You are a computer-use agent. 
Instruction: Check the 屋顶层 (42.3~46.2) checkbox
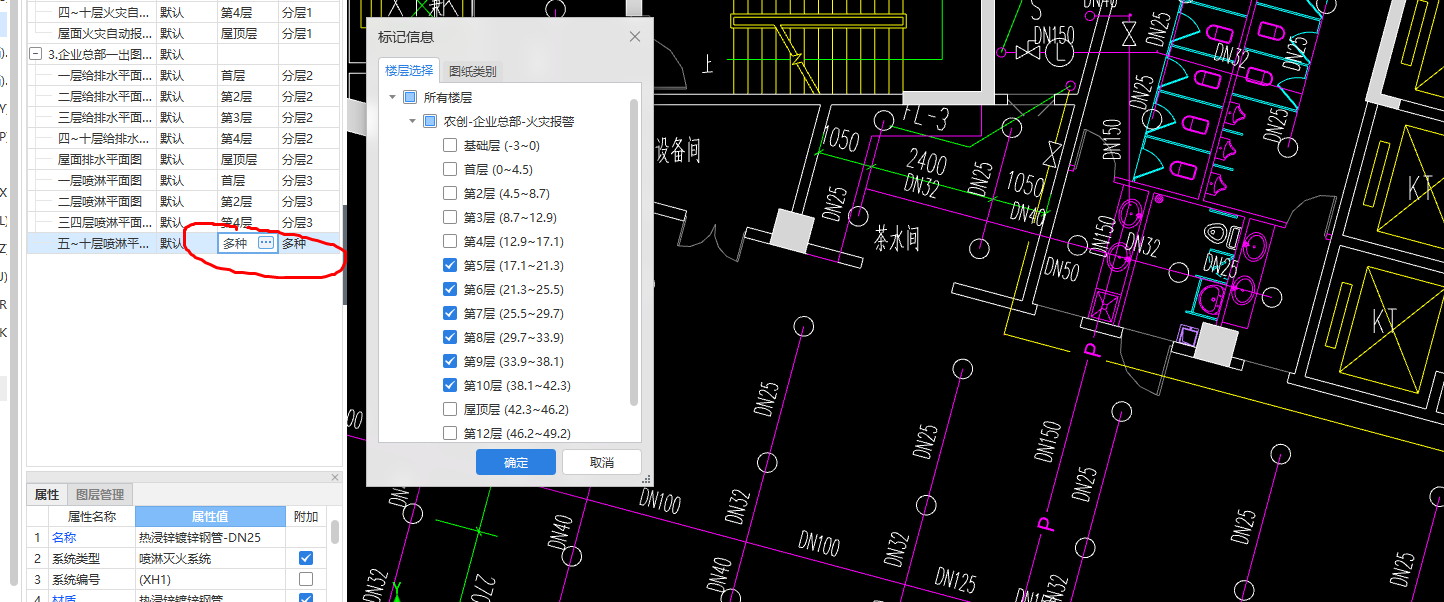pos(450,410)
